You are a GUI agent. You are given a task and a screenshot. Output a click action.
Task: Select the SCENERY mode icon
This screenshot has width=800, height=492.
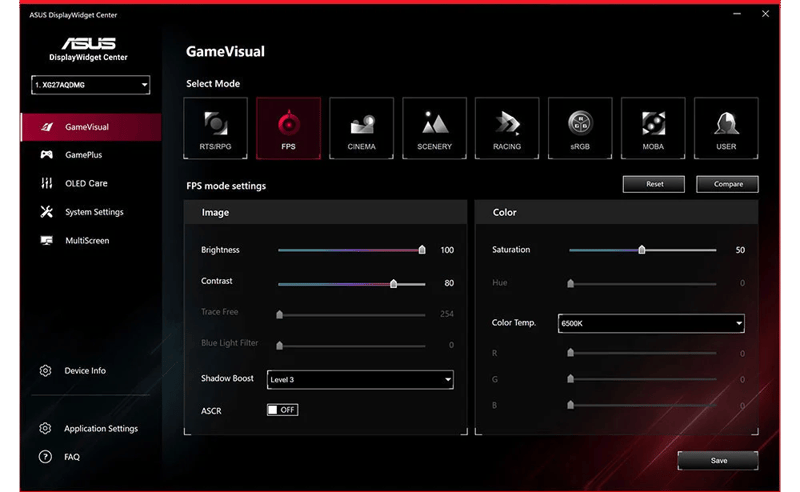[x=434, y=128]
